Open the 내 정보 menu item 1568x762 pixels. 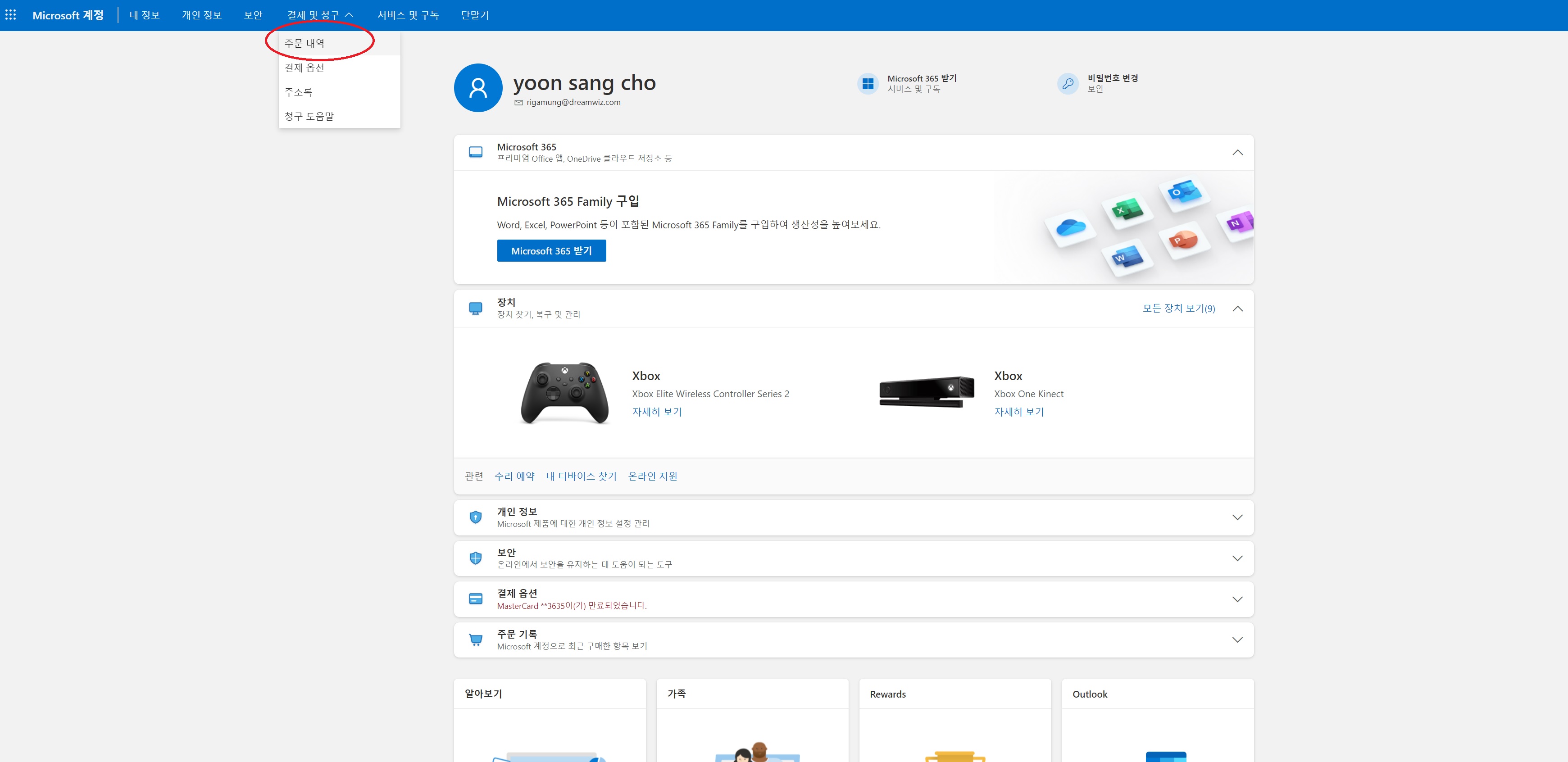(x=144, y=15)
